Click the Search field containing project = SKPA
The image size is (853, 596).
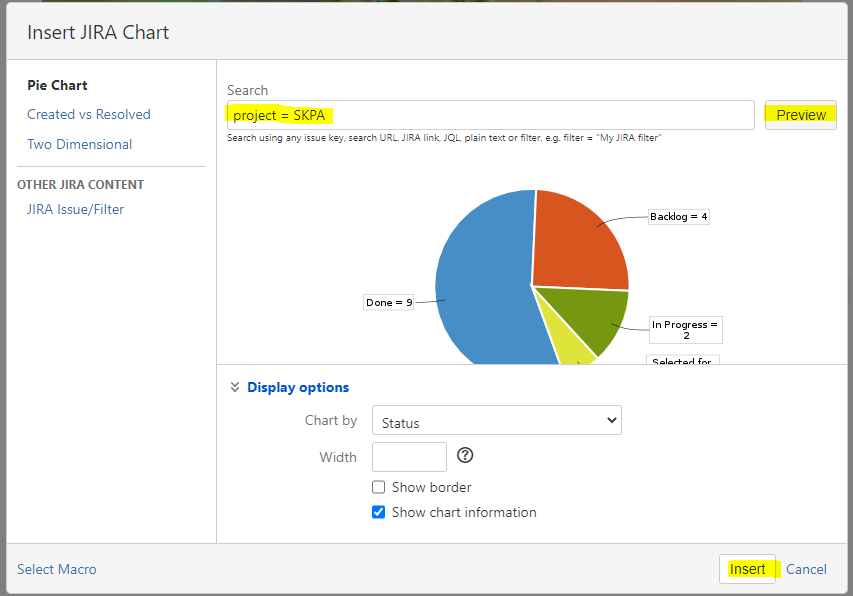point(491,115)
